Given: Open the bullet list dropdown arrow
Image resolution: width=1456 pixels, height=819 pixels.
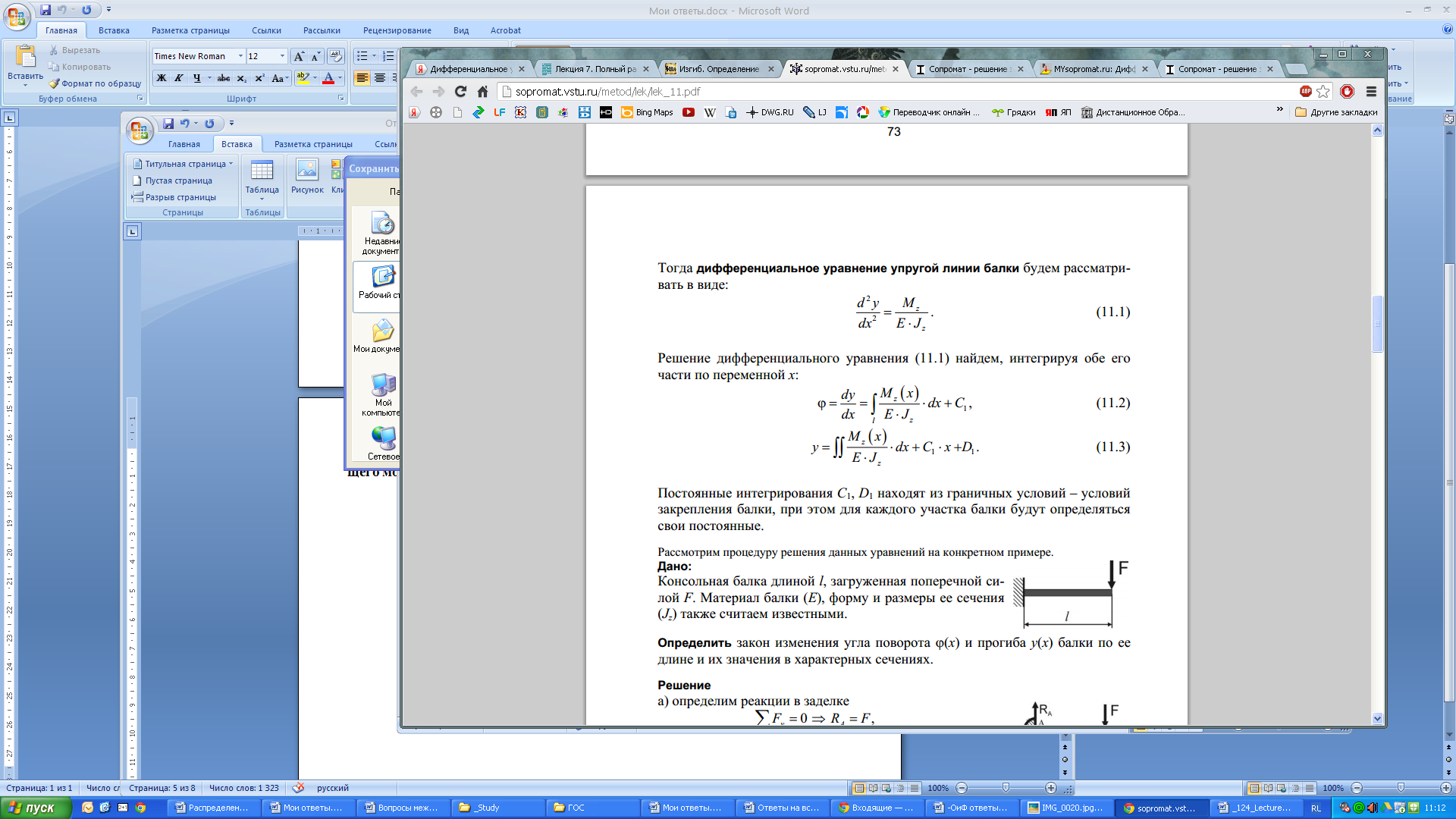Looking at the screenshot, I should tap(374, 56).
